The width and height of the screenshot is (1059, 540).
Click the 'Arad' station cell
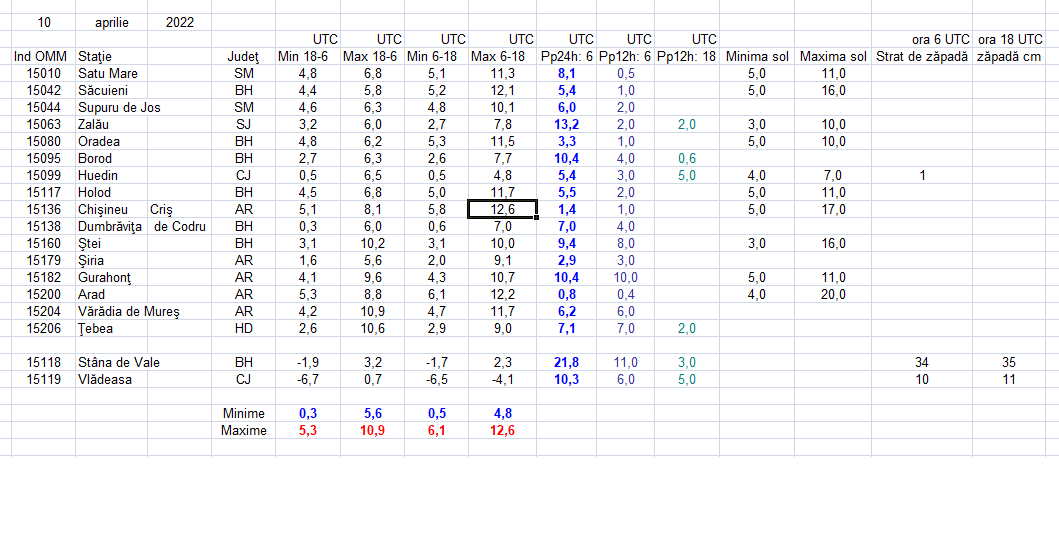pyautogui.click(x=112, y=295)
